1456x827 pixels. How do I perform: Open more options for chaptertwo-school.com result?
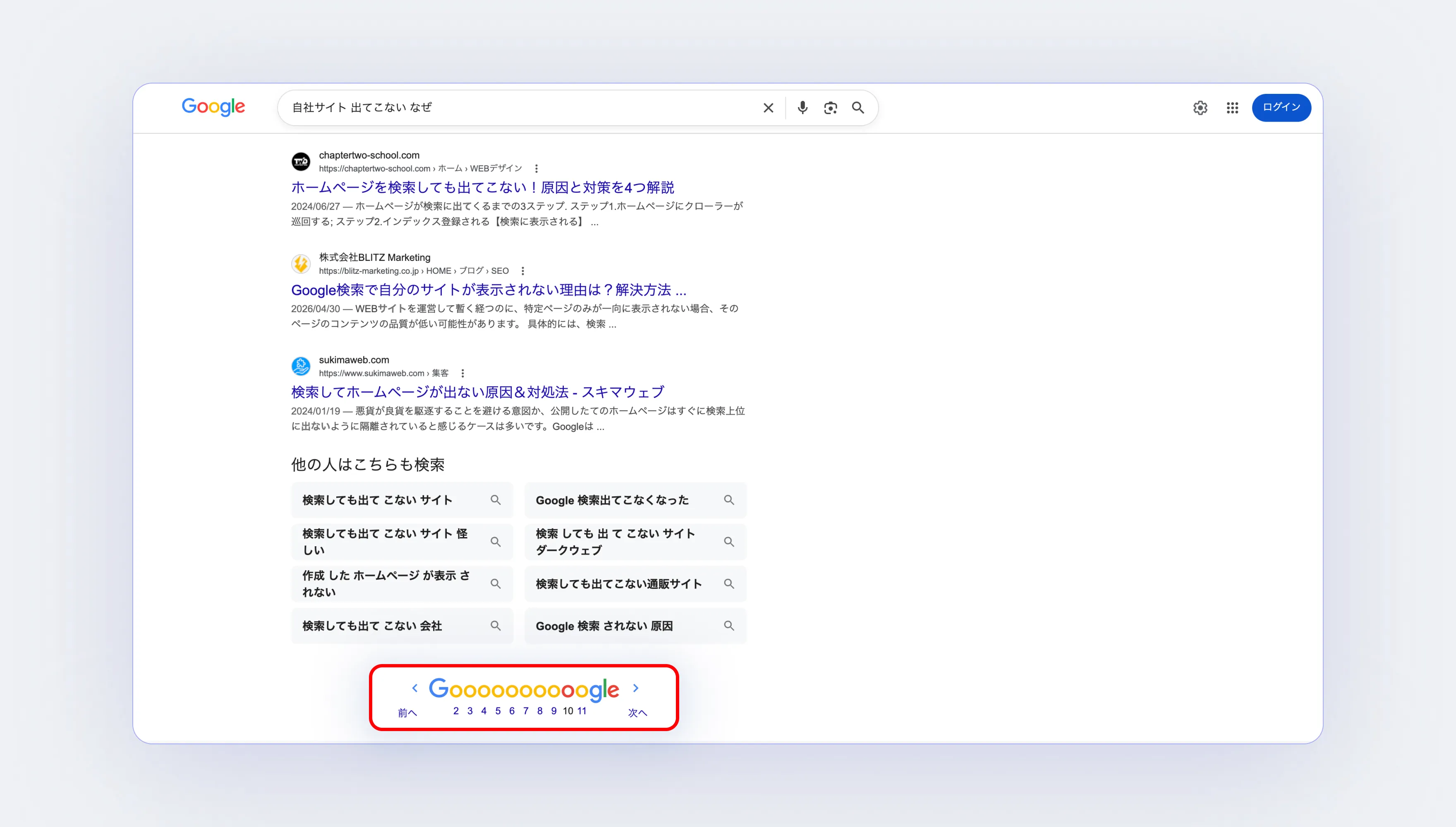536,169
